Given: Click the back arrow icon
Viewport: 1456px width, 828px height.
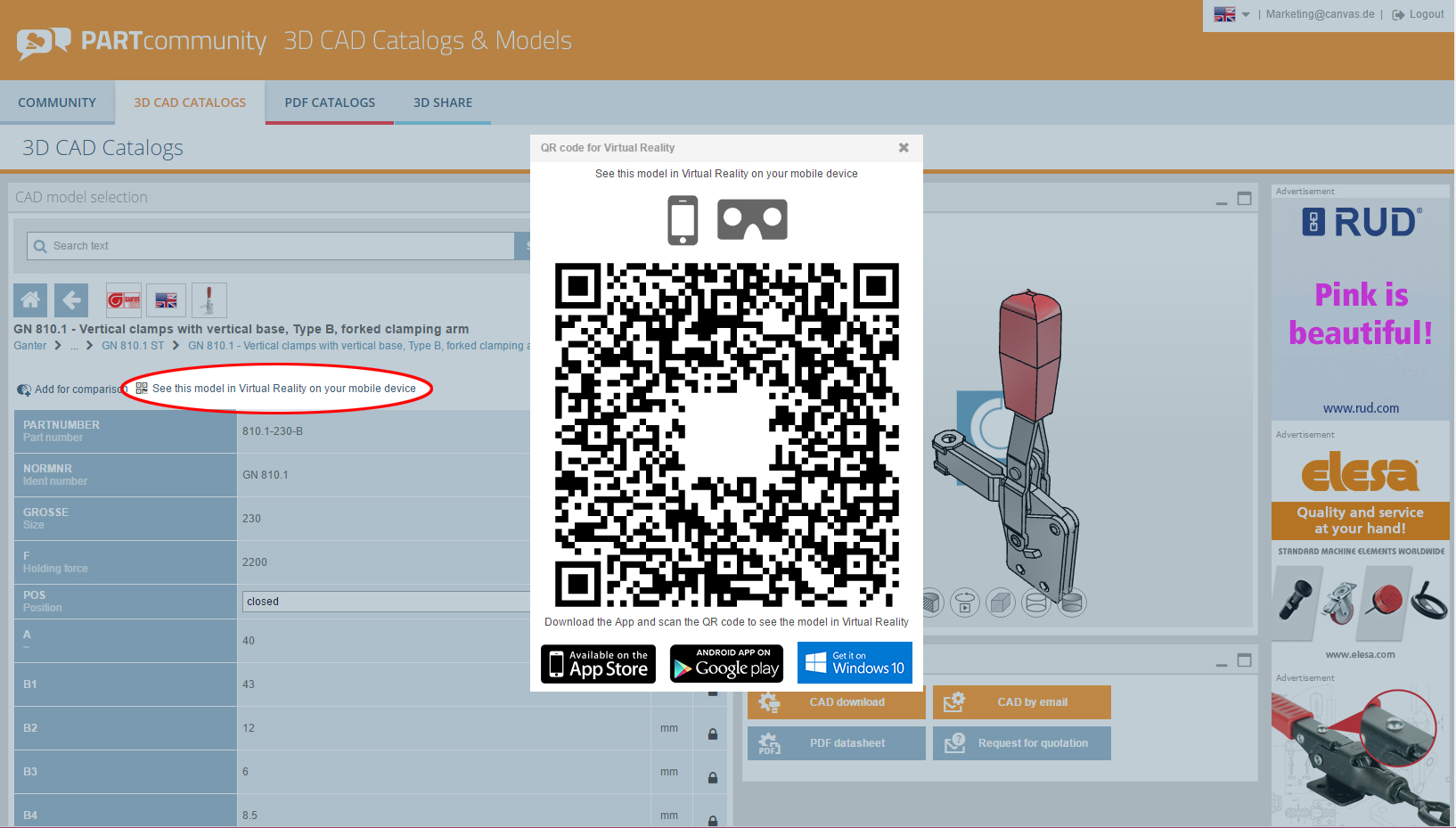Looking at the screenshot, I should 71,300.
